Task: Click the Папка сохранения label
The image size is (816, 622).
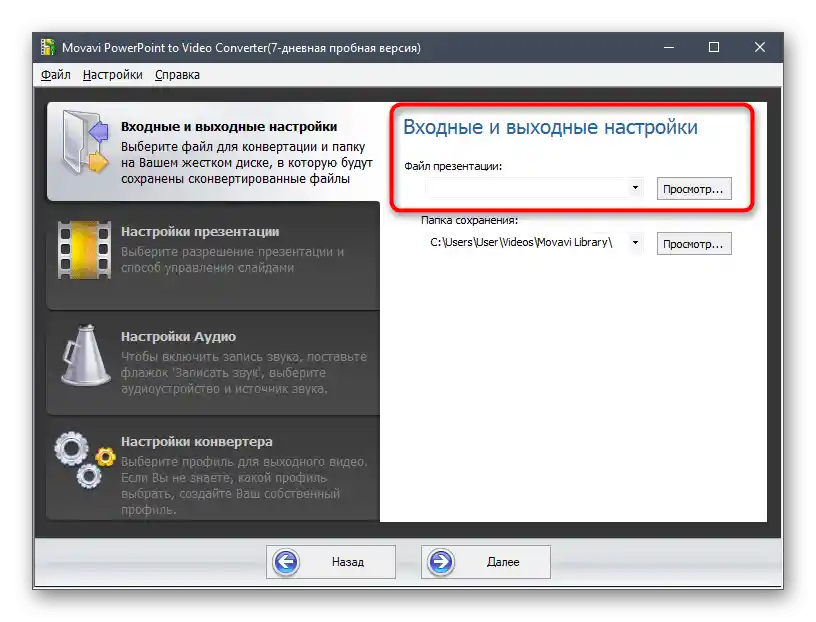Action: pos(469,220)
